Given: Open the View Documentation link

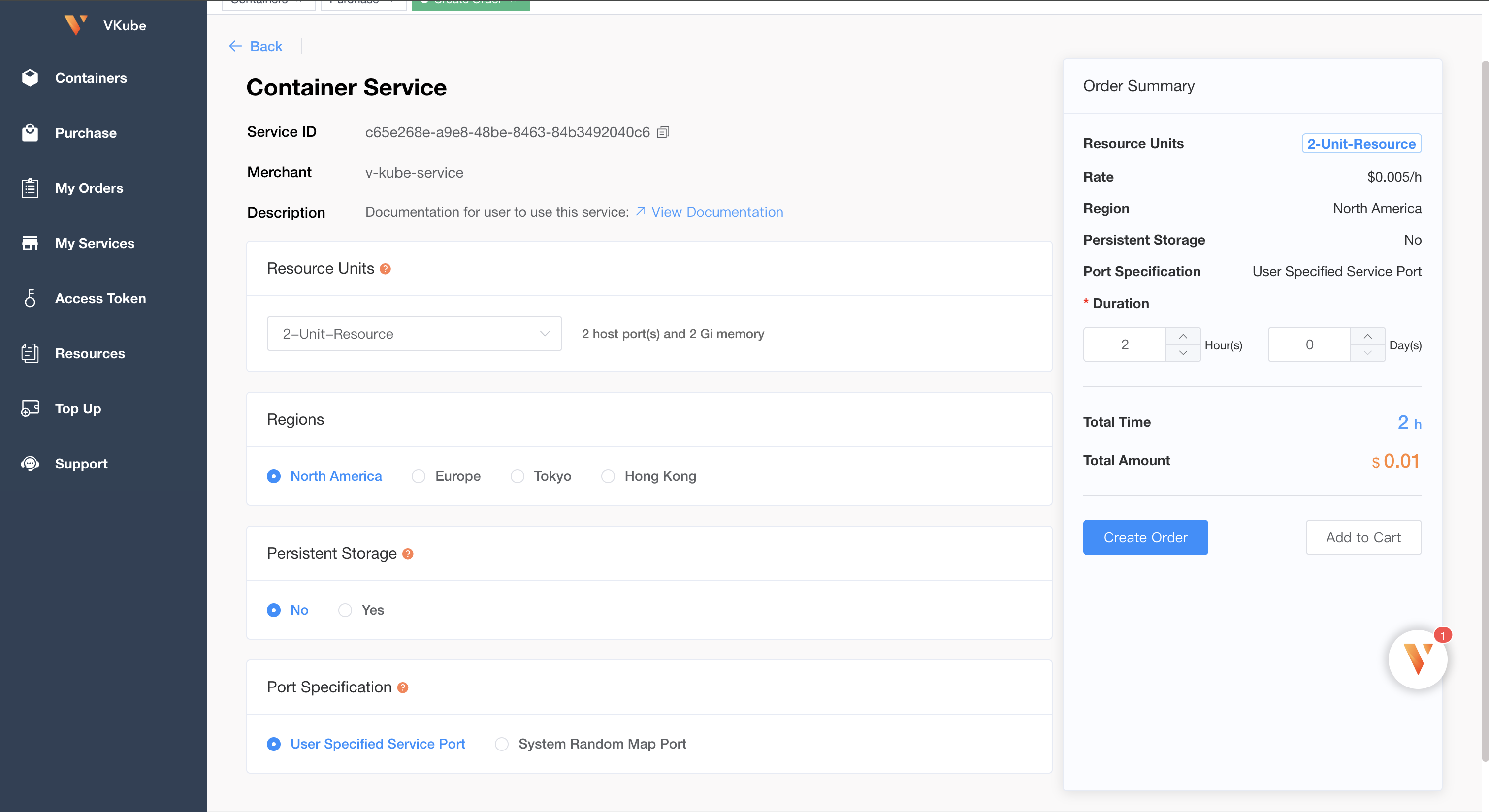Looking at the screenshot, I should click(x=717, y=212).
